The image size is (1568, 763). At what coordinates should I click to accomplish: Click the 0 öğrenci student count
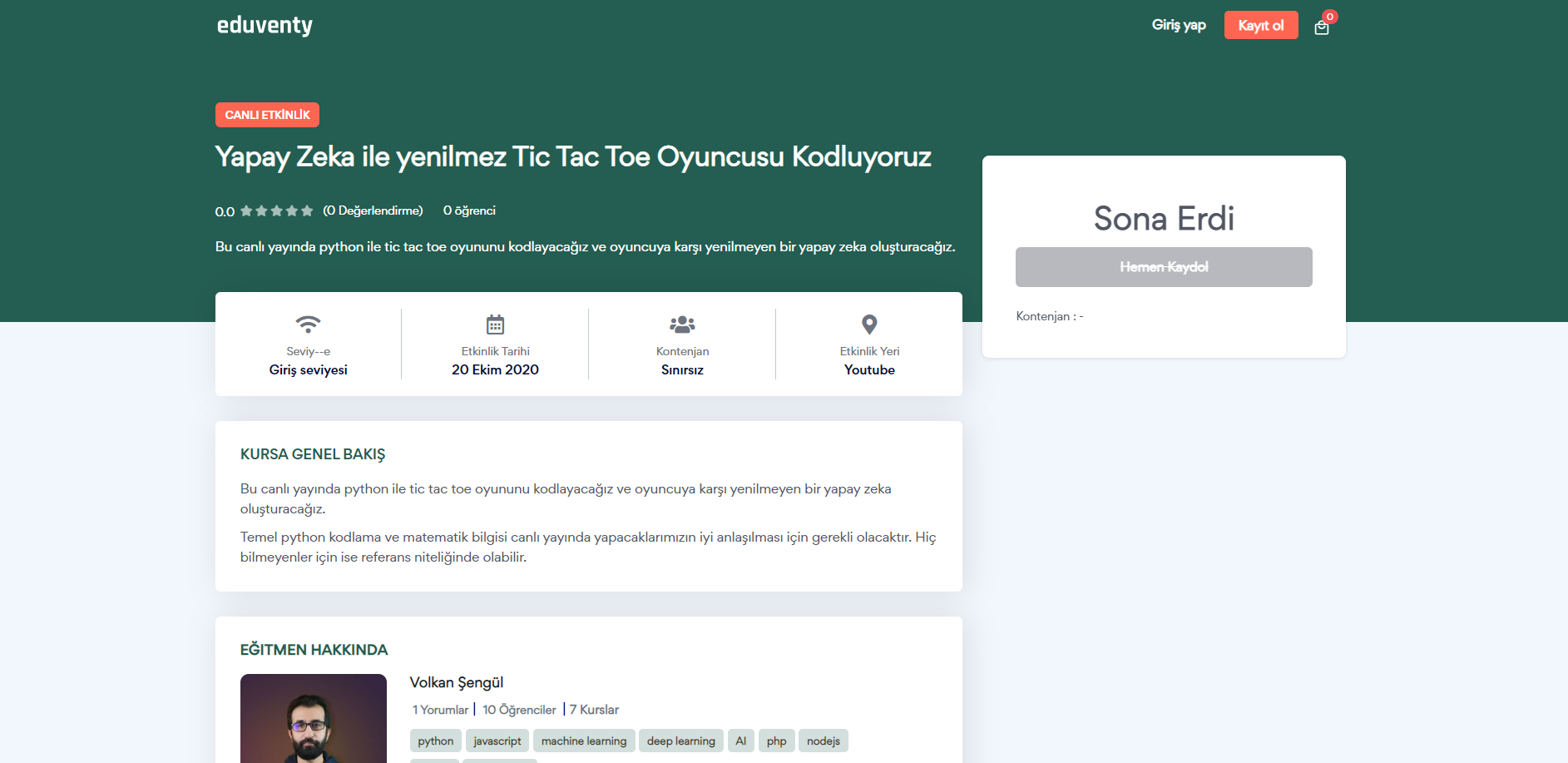coord(469,211)
